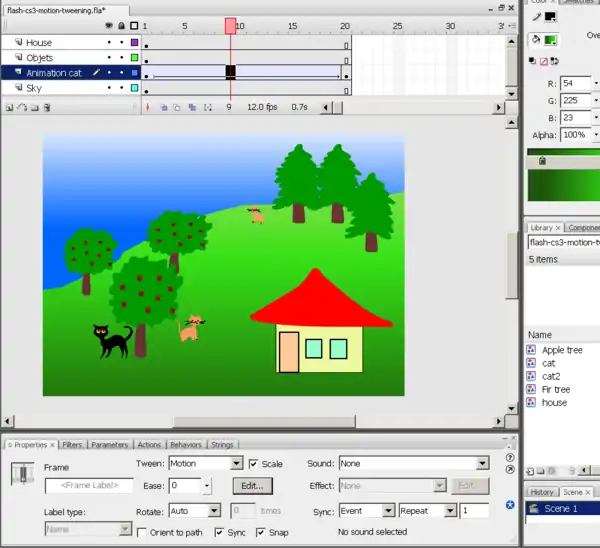Click the Delete Layer trash icon
The width and height of the screenshot is (600, 548).
(x=46, y=107)
